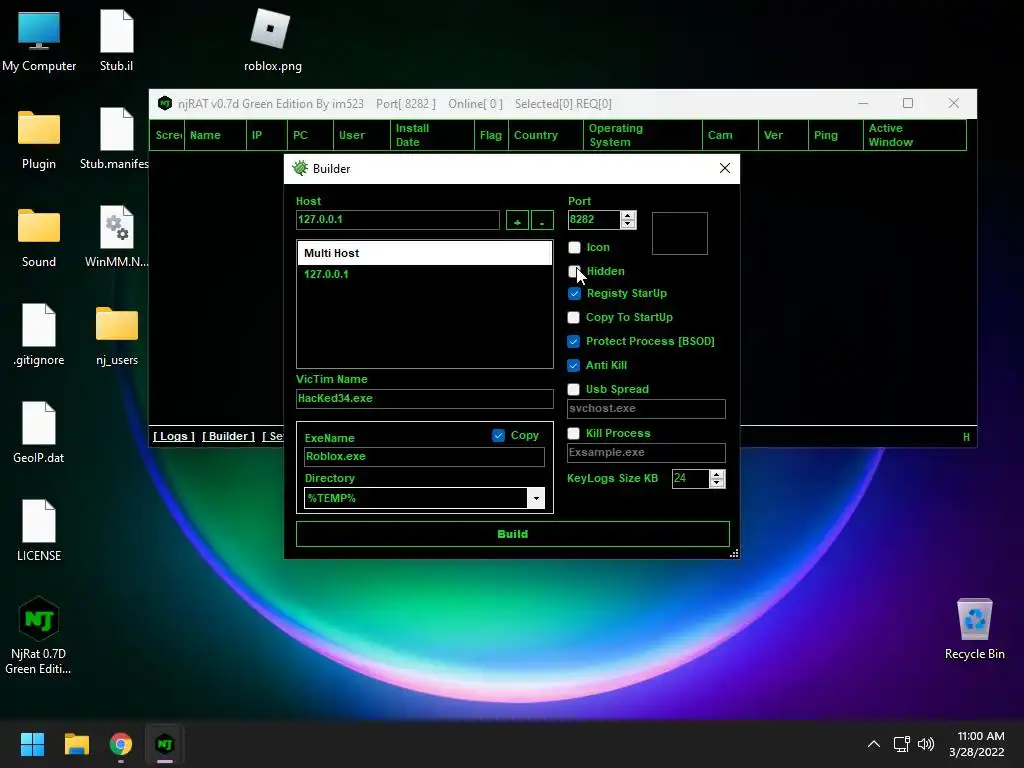Open the nj_users folder
The image size is (1024, 768).
[116, 334]
